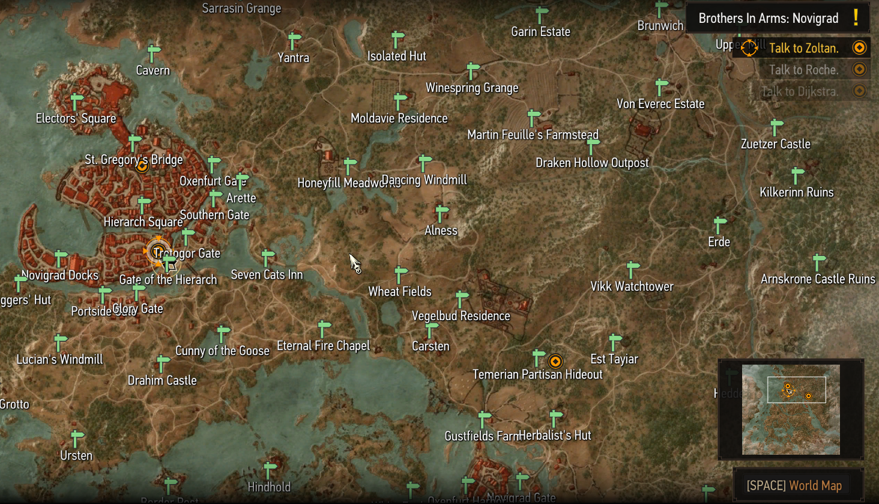This screenshot has width=879, height=504.
Task: Click the Brothers In Arms: Novigrad quest title
Action: [768, 19]
